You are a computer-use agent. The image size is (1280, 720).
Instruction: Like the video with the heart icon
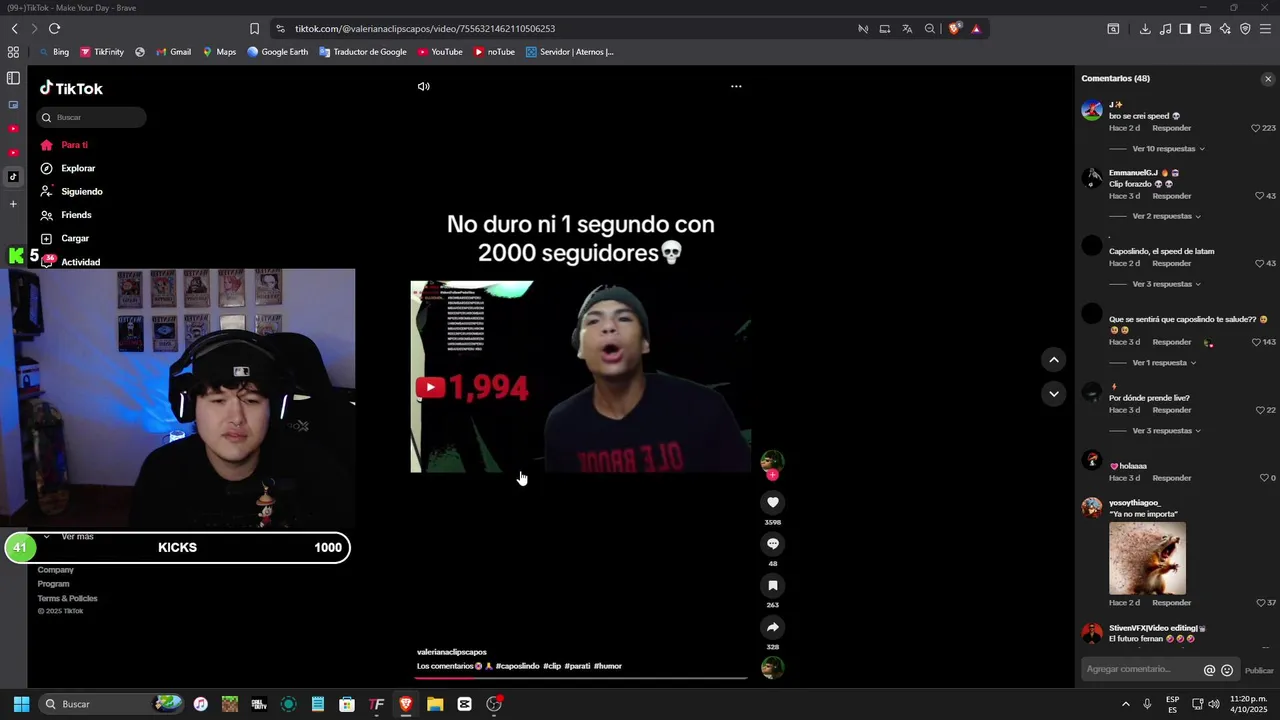[x=772, y=502]
